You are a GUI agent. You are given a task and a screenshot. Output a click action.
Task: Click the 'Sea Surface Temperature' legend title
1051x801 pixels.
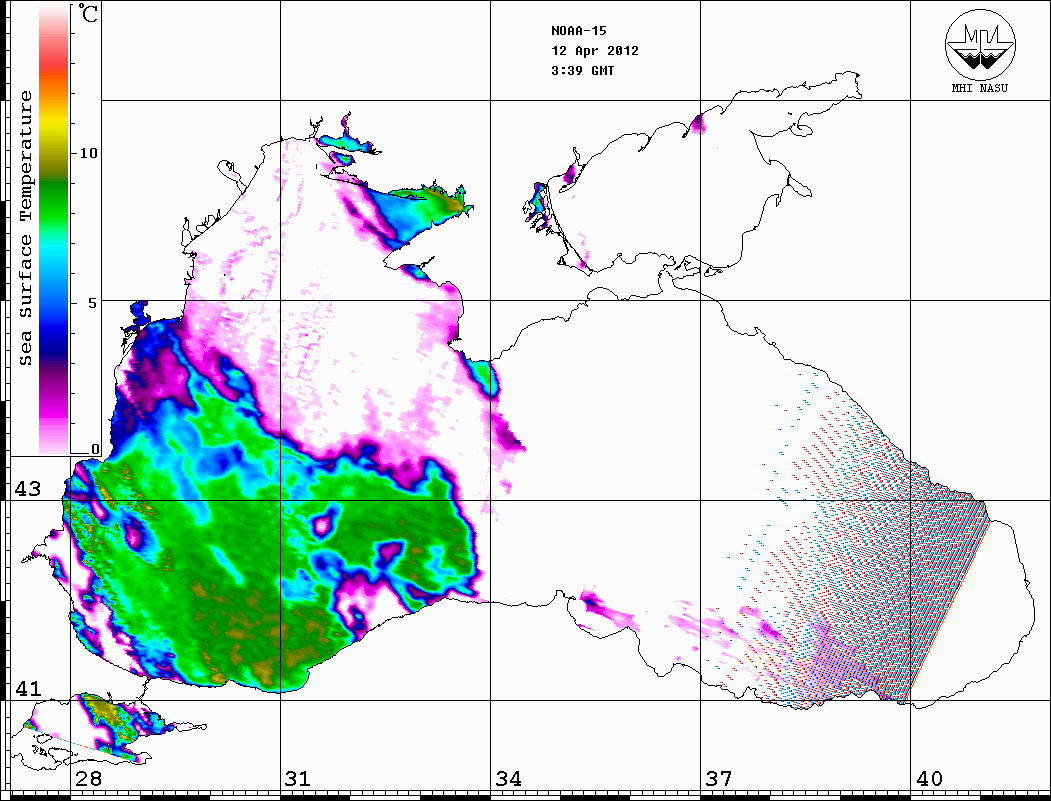[x=25, y=229]
